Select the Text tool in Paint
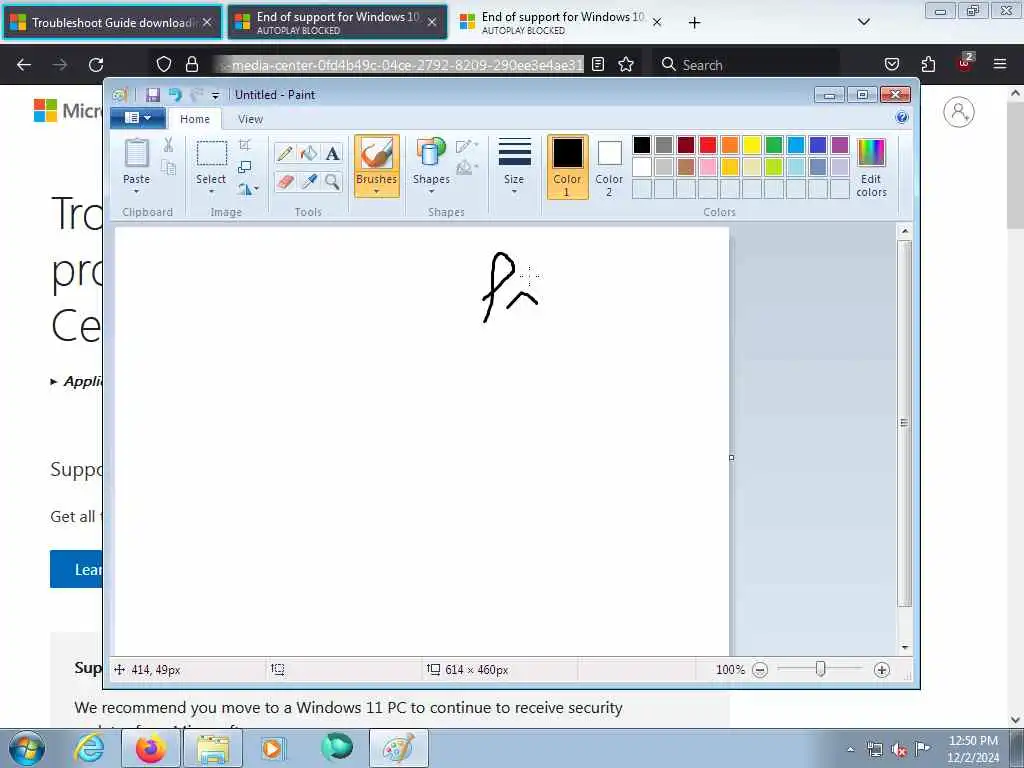1024x768 pixels. (332, 153)
